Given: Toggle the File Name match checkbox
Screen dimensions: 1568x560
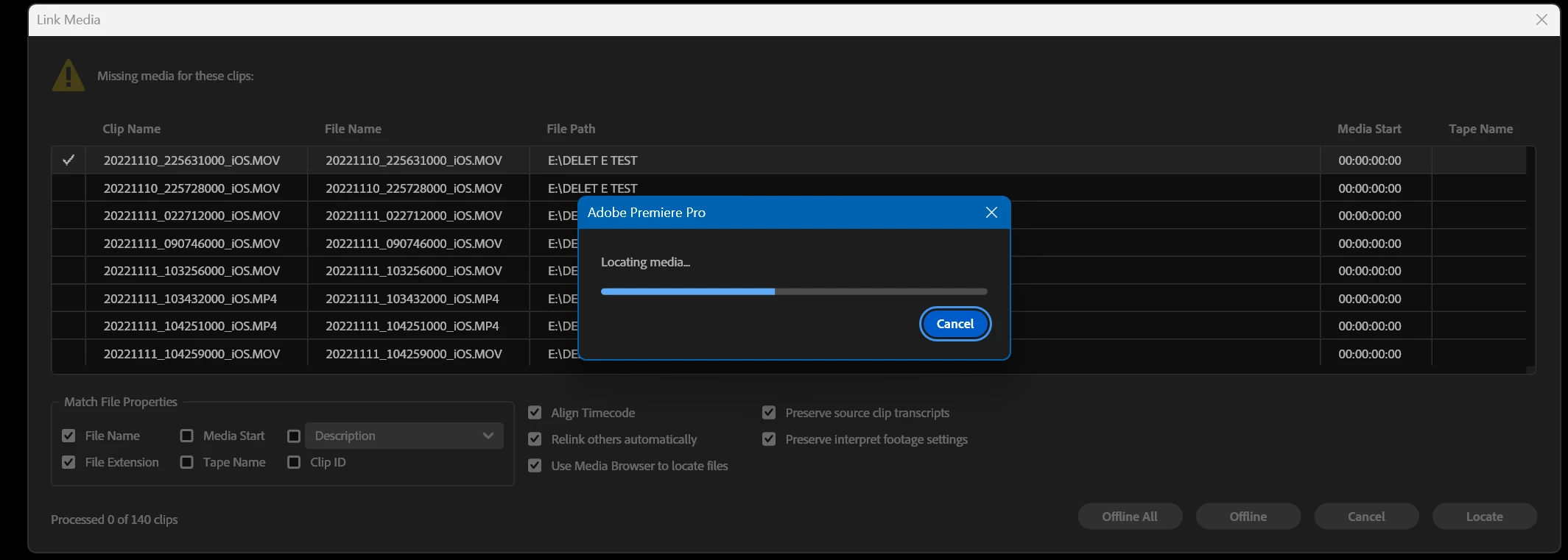Looking at the screenshot, I should [68, 436].
